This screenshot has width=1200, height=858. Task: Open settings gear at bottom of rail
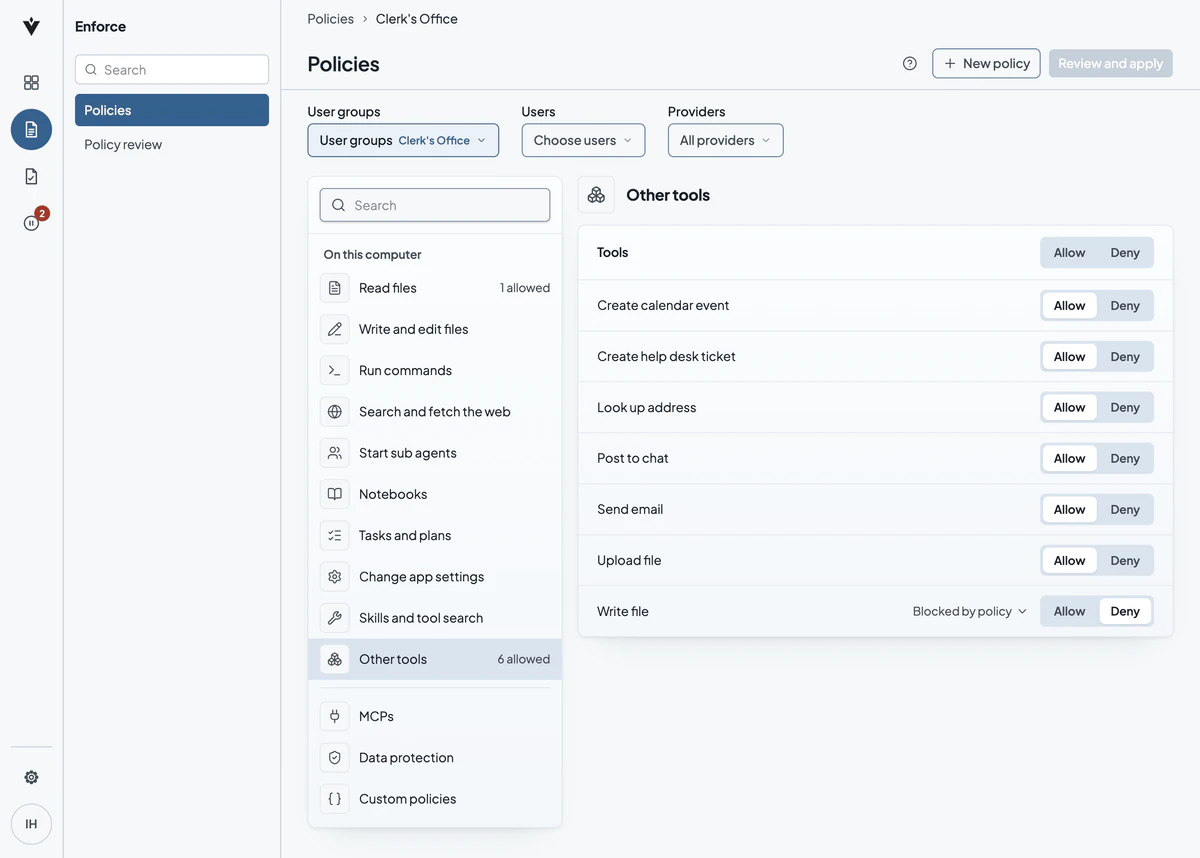31,777
